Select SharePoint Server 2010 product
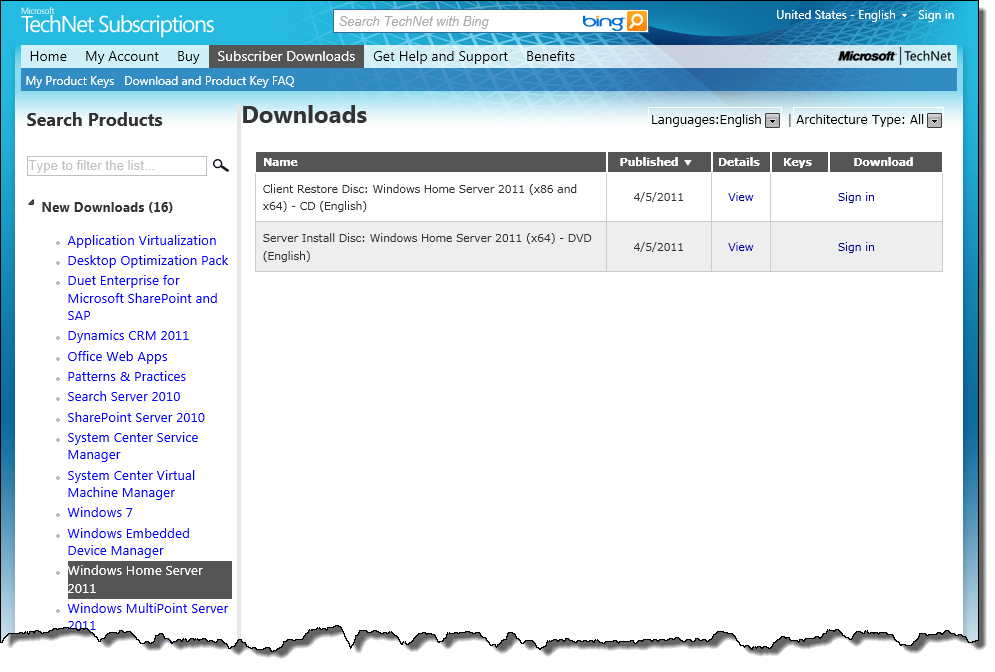The height and width of the screenshot is (672, 995). tap(136, 418)
